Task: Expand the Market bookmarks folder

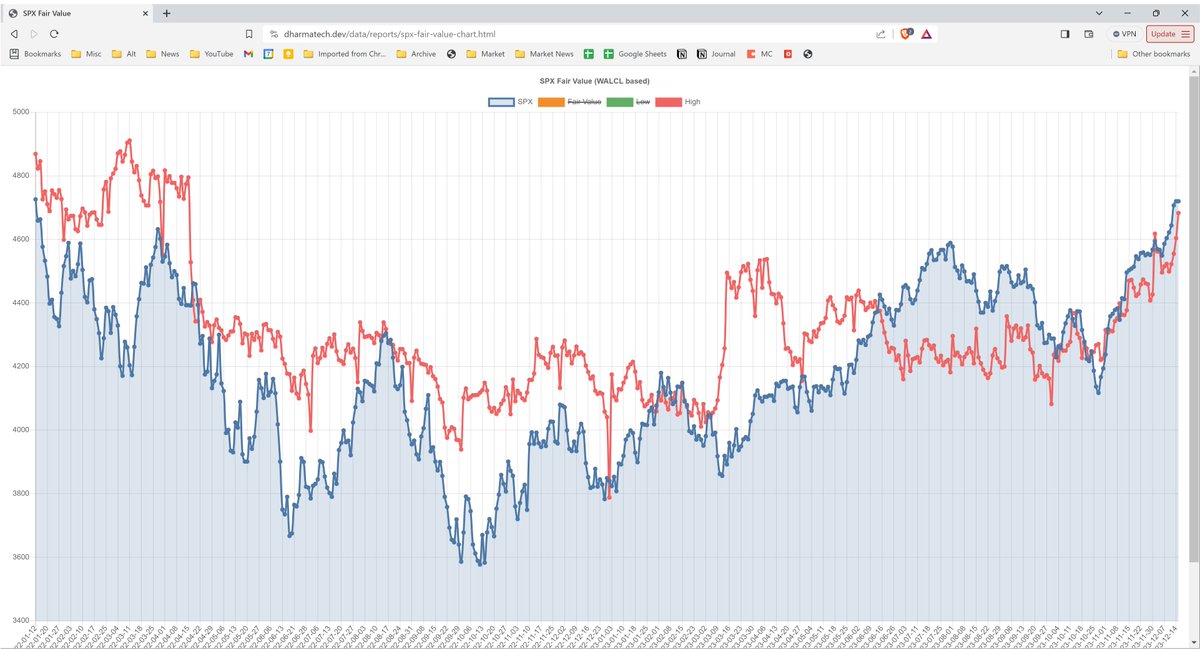Action: click(485, 54)
